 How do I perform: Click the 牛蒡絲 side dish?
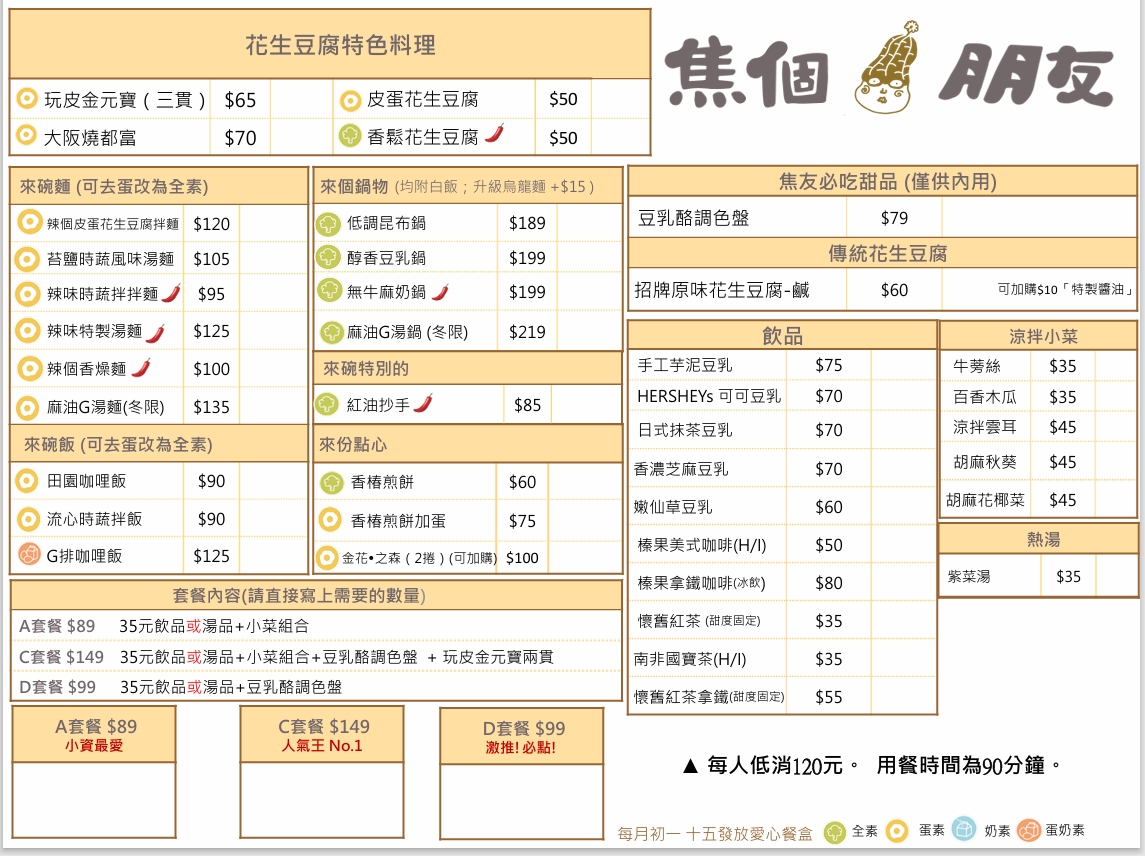pyautogui.click(x=976, y=366)
